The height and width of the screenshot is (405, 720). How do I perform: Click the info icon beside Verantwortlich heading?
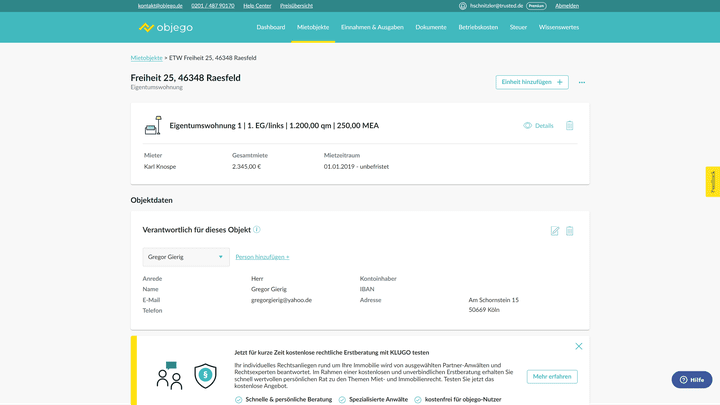(257, 230)
